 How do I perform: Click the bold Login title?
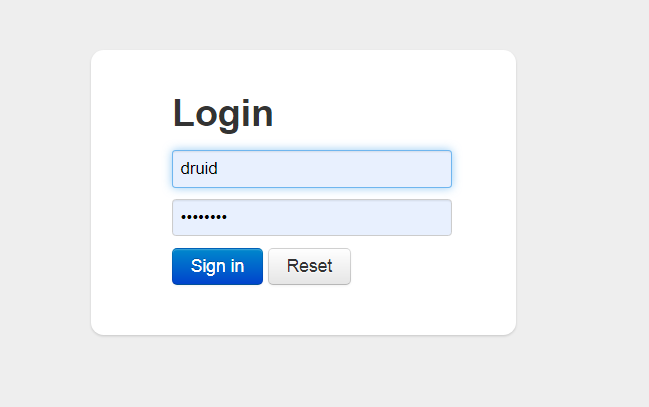(223, 113)
